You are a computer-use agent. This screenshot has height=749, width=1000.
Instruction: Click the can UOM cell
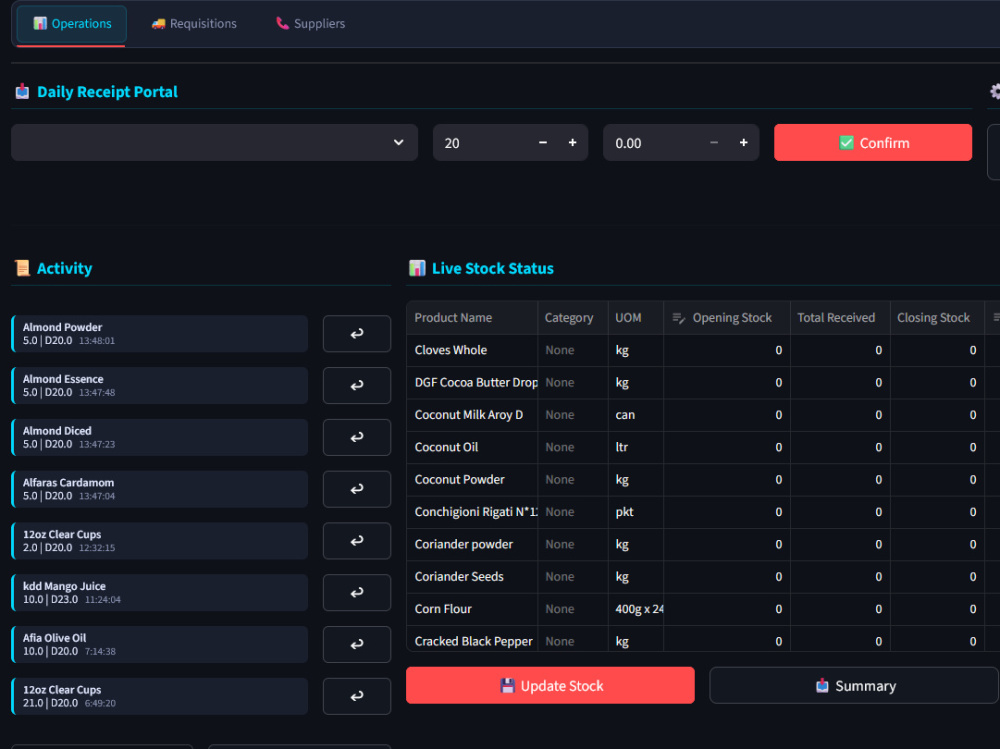[x=635, y=415]
